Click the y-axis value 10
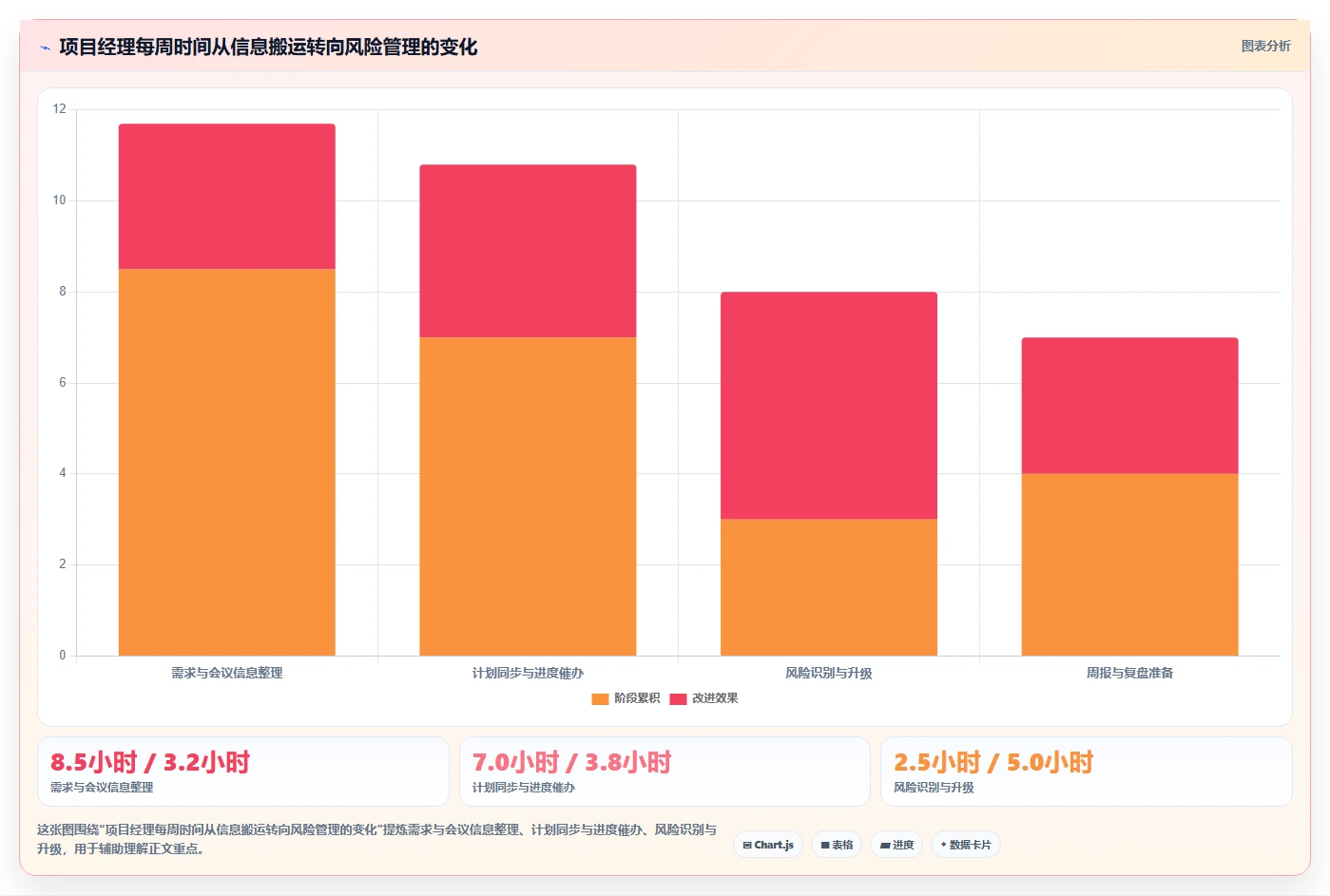The height and width of the screenshot is (896, 1330). [x=60, y=200]
